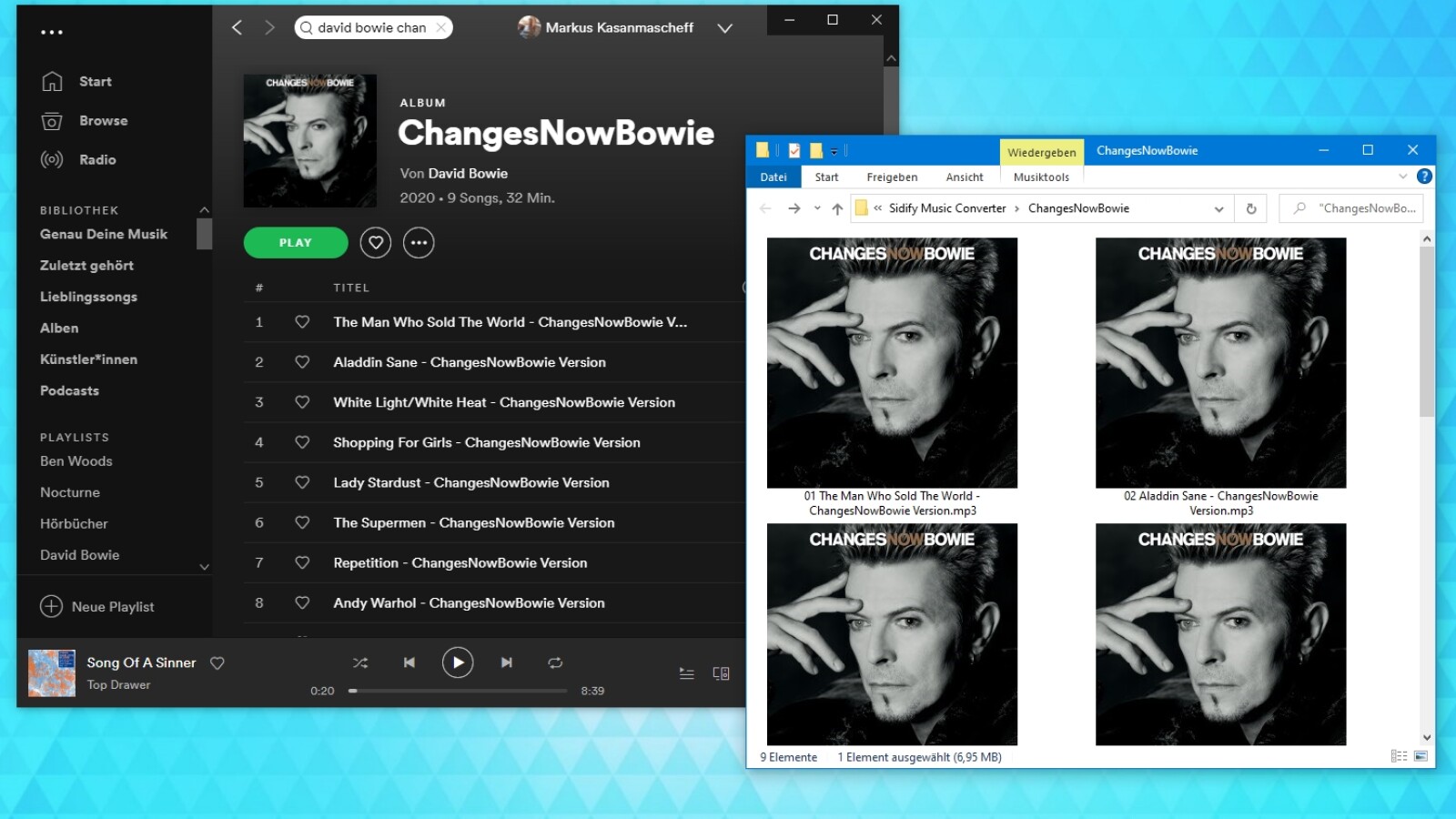Image resolution: width=1456 pixels, height=819 pixels.
Task: Select 02 Aladdin Sane mp3 file
Action: (1220, 378)
